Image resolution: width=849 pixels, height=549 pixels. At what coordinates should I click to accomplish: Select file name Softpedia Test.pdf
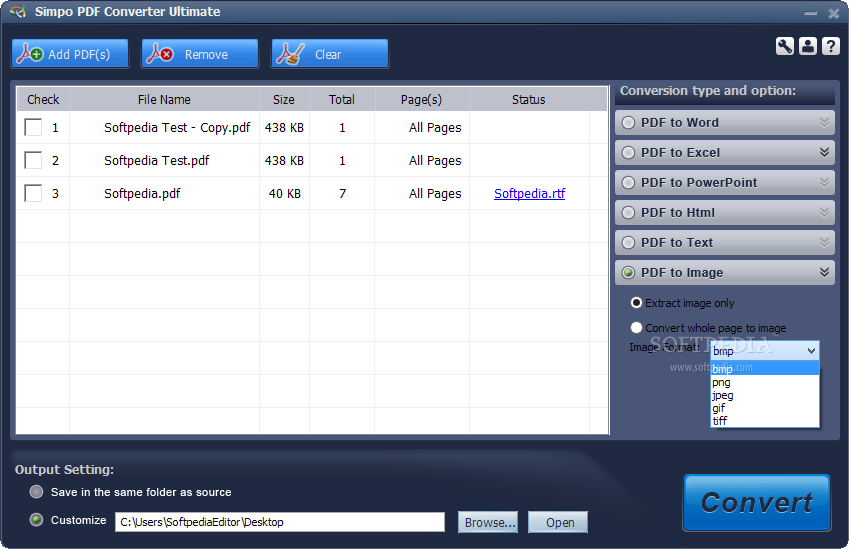[156, 161]
